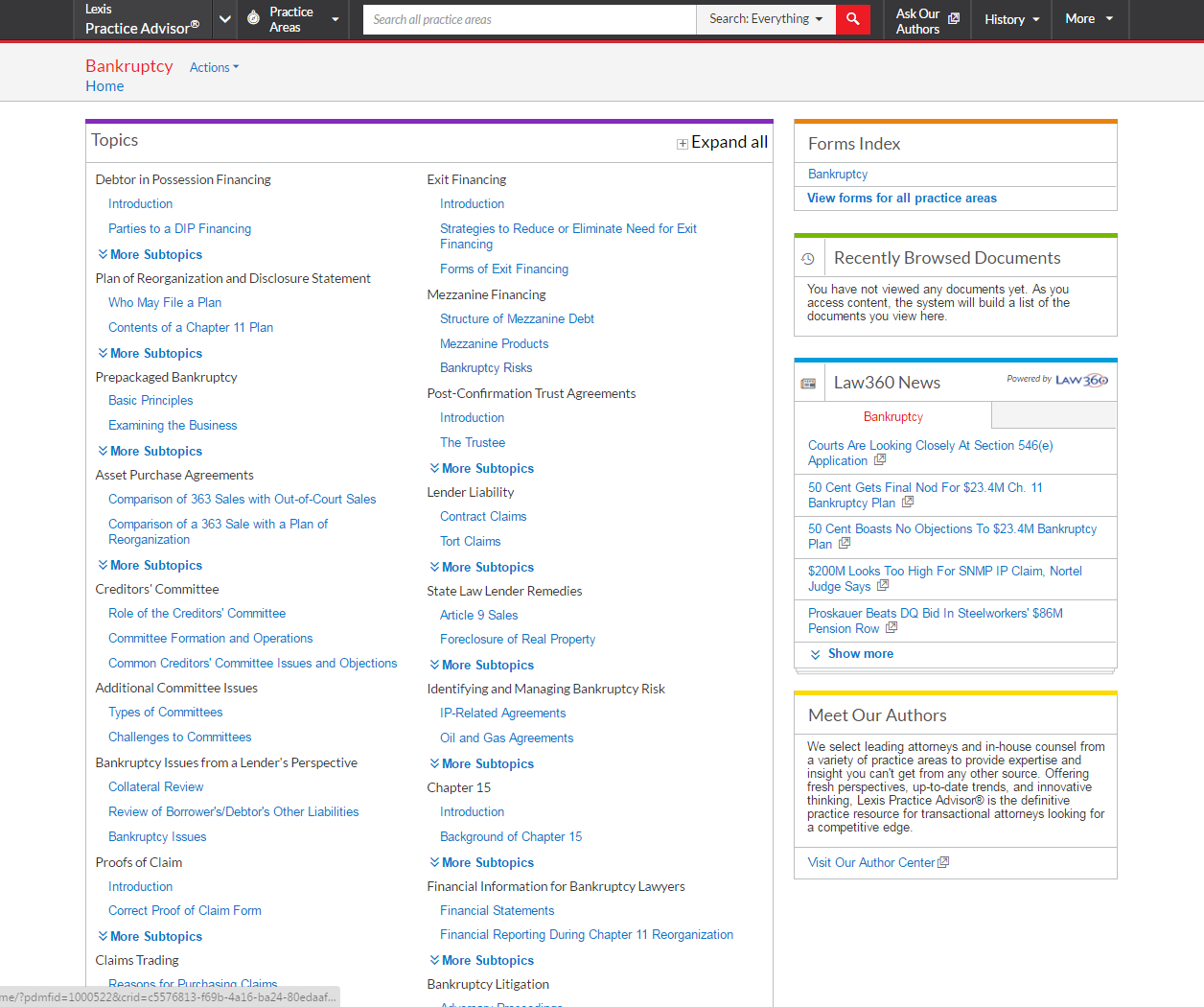The height and width of the screenshot is (1007, 1204).
Task: Open Oil and Gas Agreements link
Action: (506, 738)
